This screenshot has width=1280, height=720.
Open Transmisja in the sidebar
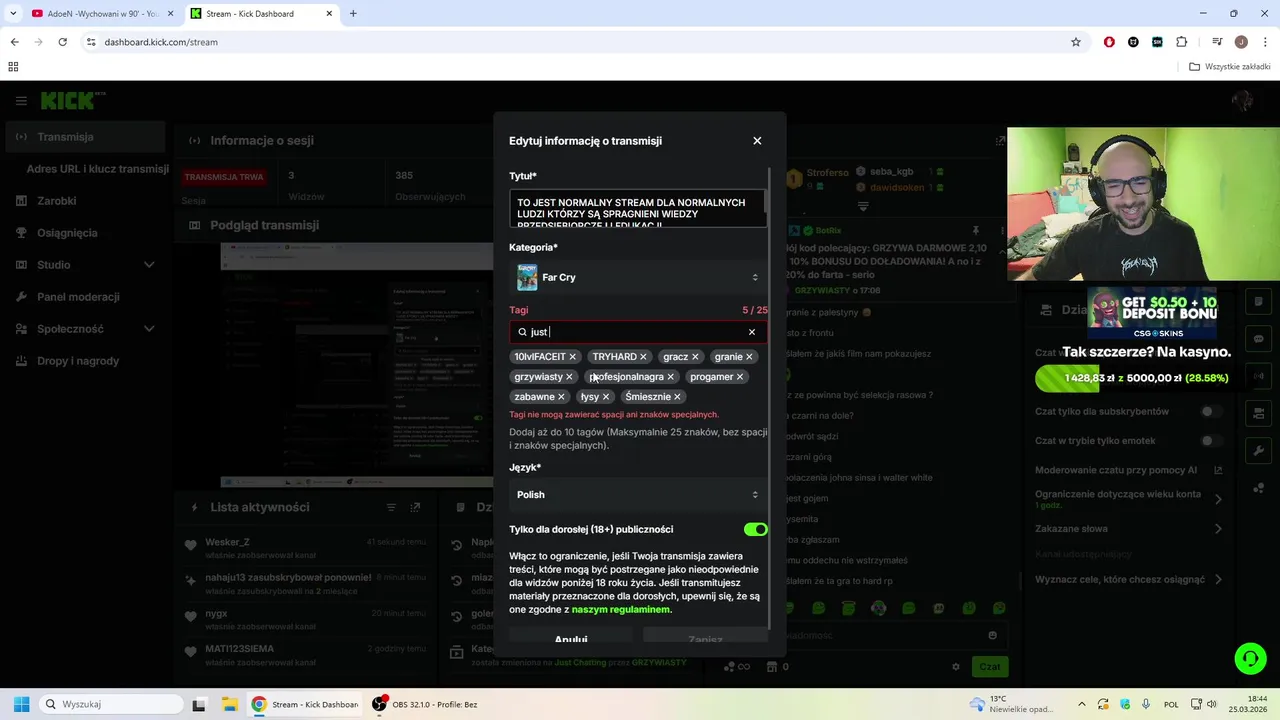coord(85,137)
